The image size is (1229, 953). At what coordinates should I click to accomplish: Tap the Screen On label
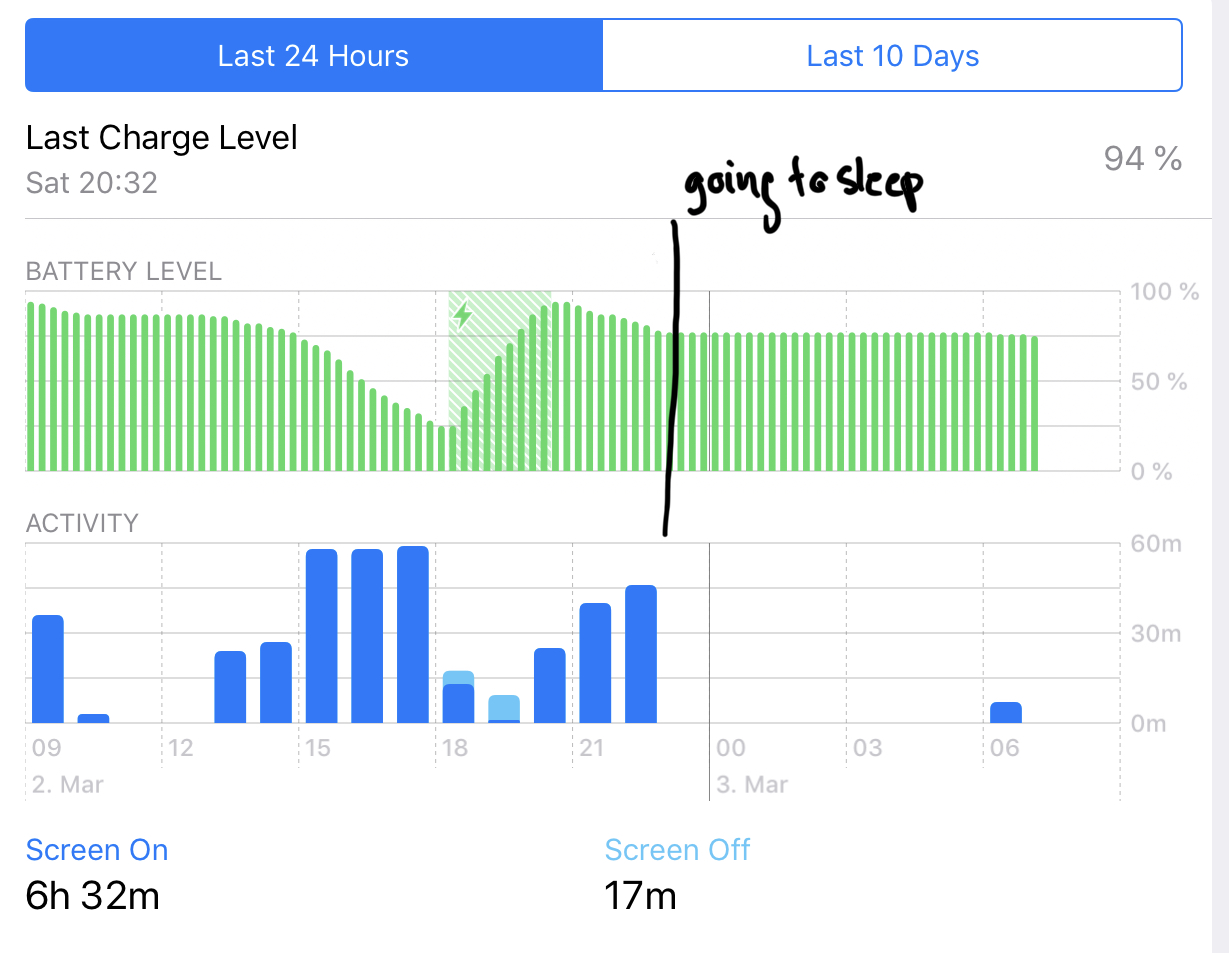coord(97,850)
